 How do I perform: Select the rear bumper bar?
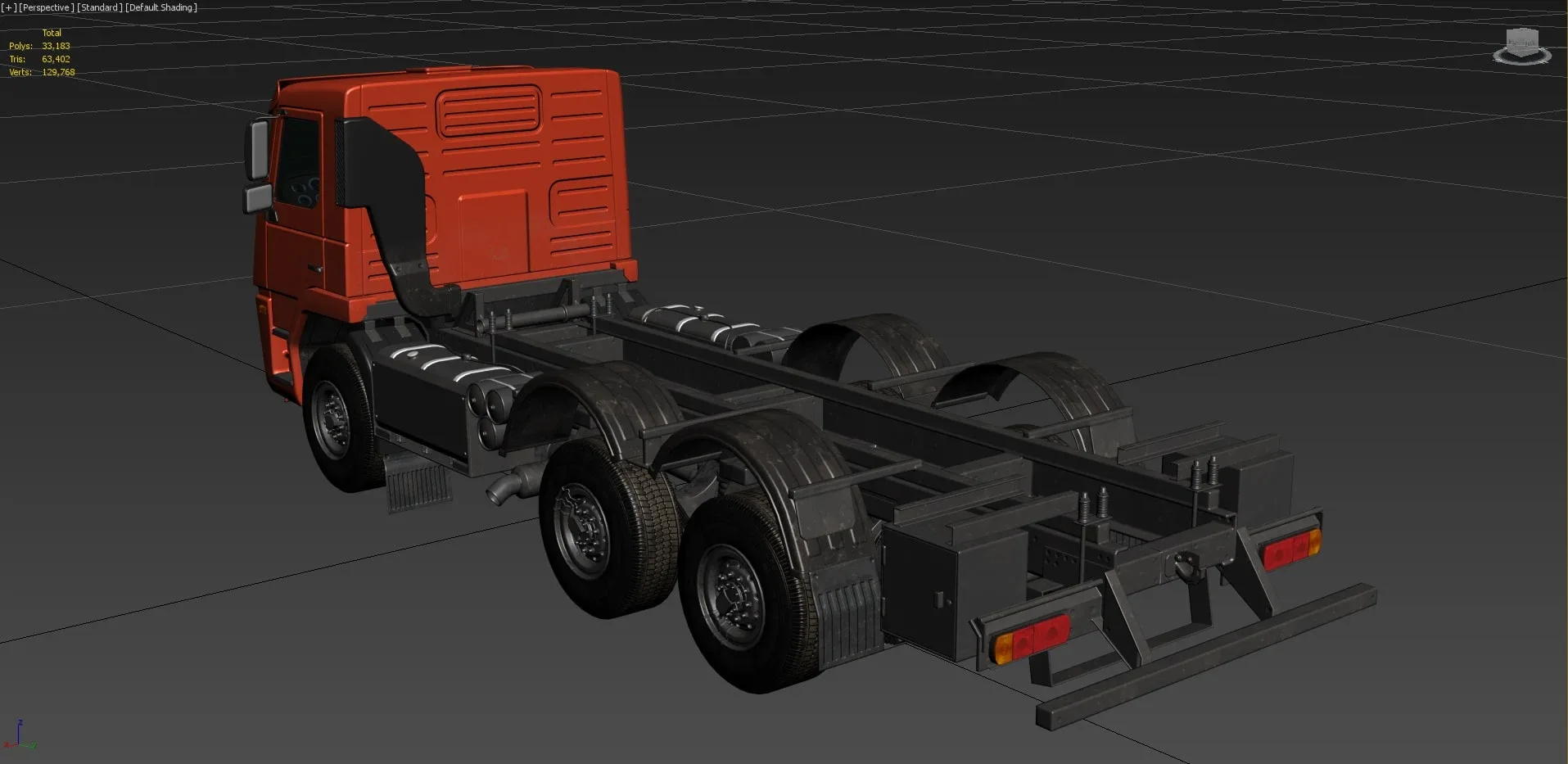1205,658
